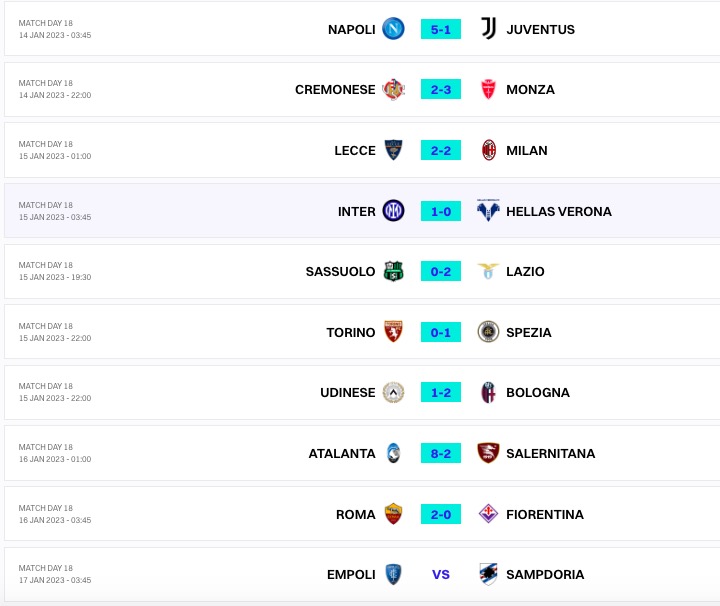The image size is (720, 606).
Task: Select the Cremonese club crest
Action: point(394,89)
